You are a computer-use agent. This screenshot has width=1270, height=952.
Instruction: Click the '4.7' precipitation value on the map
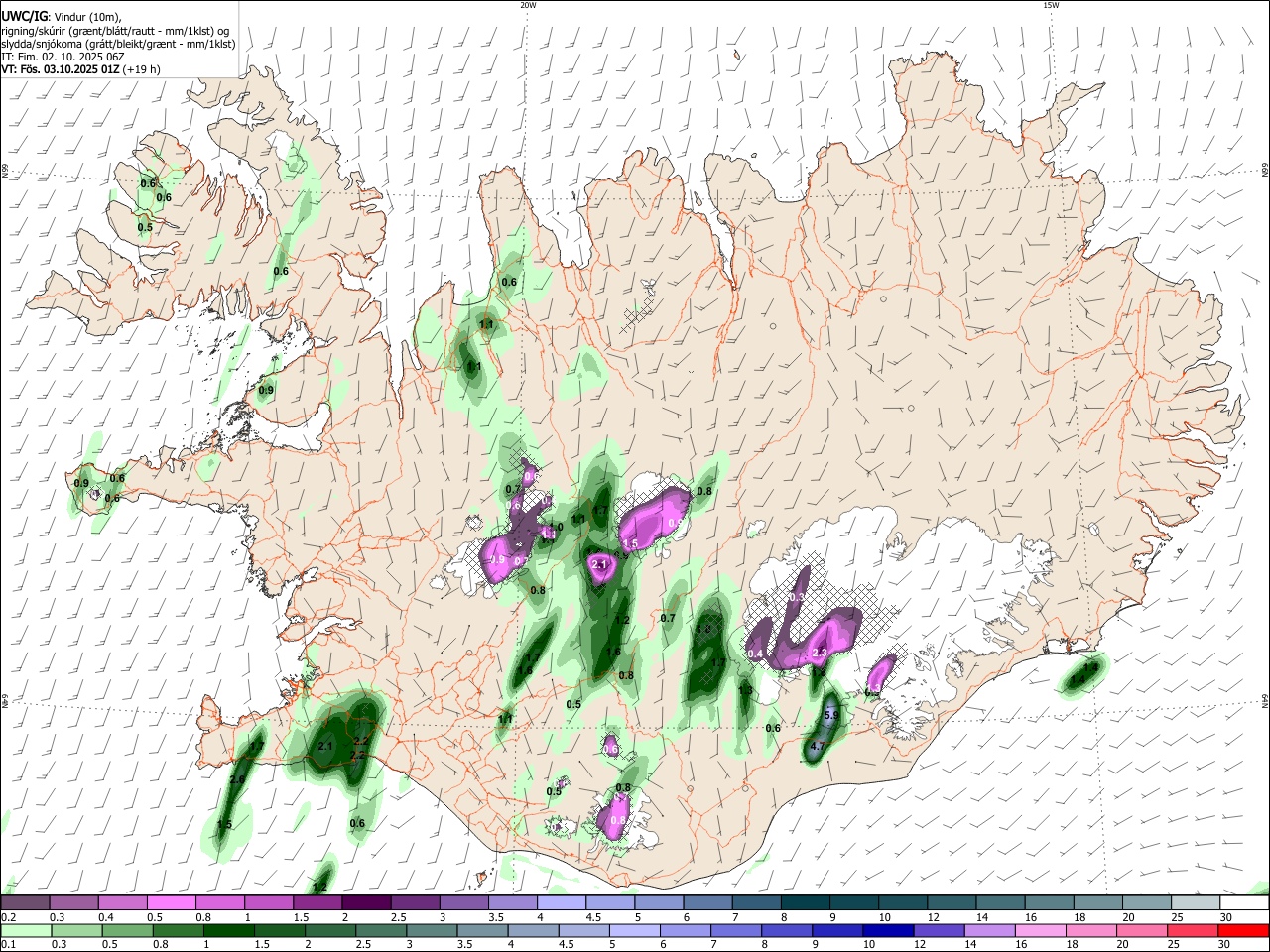point(819,746)
